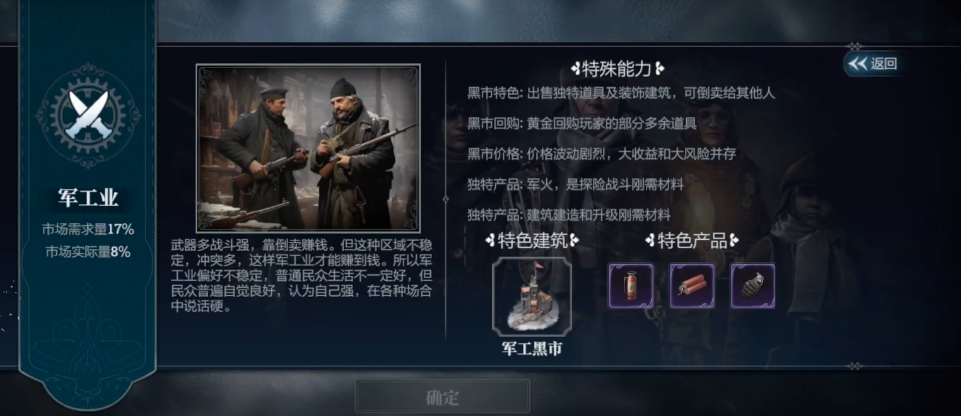
Task: Tap the 军工黑市 building name label
Action: coord(532,349)
